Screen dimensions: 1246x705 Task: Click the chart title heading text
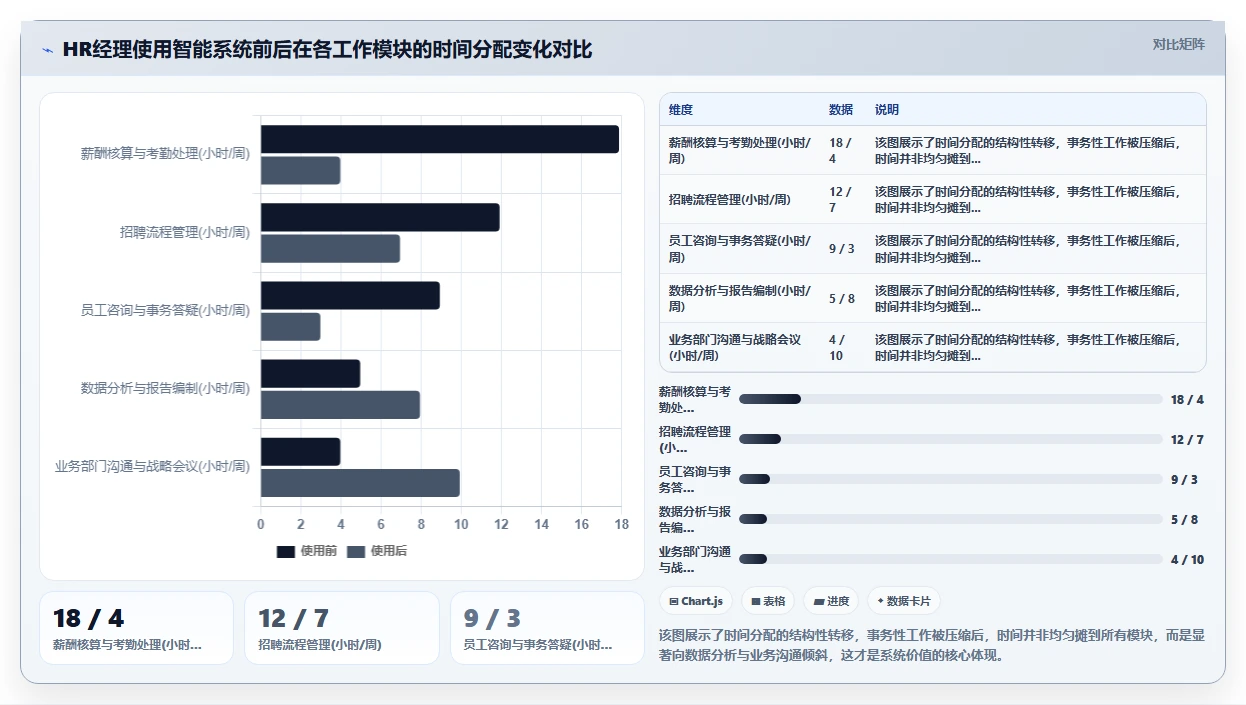point(327,50)
